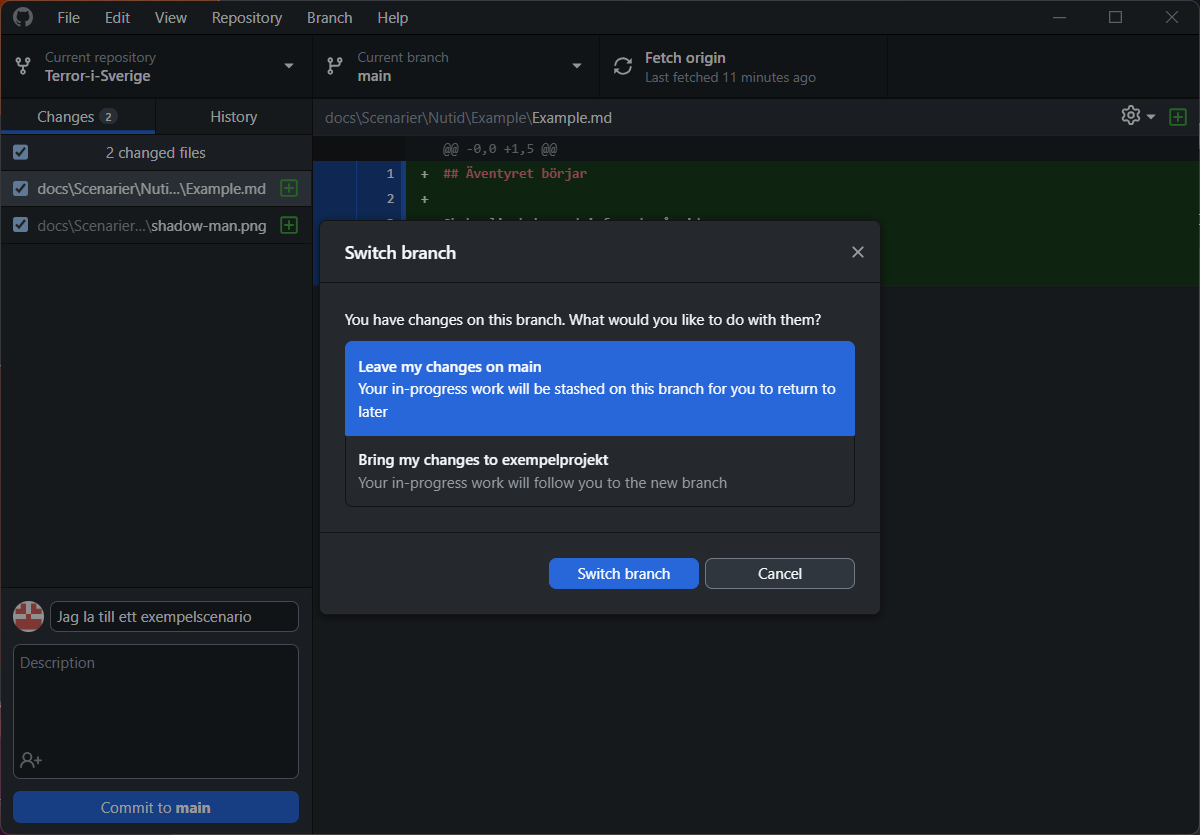The image size is (1200, 835).
Task: Click added-file icon next to shadow-man.png
Action: coord(289,225)
